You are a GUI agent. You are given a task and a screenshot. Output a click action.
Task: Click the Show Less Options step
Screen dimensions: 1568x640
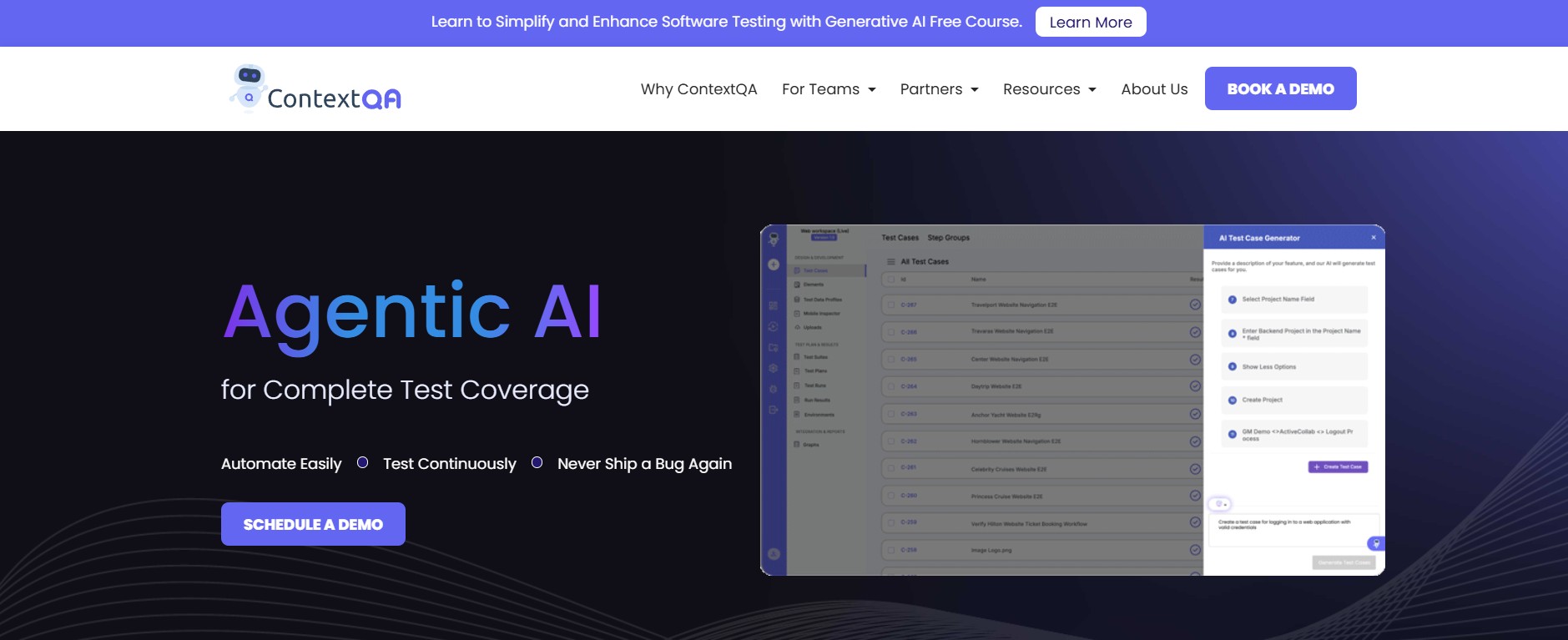click(x=1294, y=366)
